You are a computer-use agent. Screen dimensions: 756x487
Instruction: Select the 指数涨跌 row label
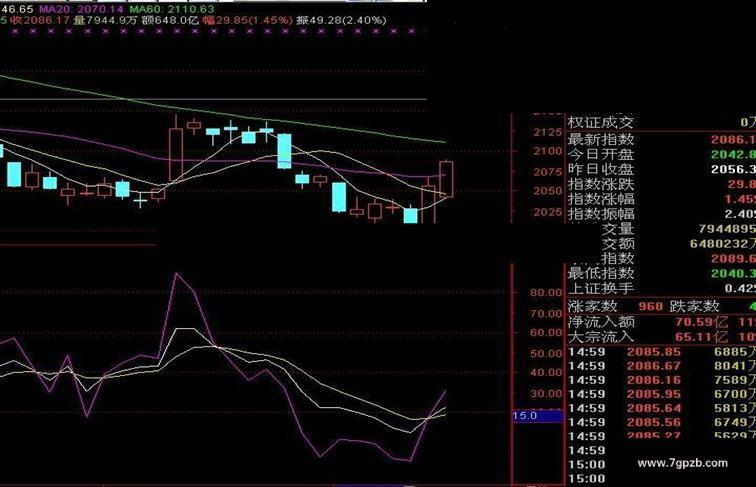click(x=600, y=184)
